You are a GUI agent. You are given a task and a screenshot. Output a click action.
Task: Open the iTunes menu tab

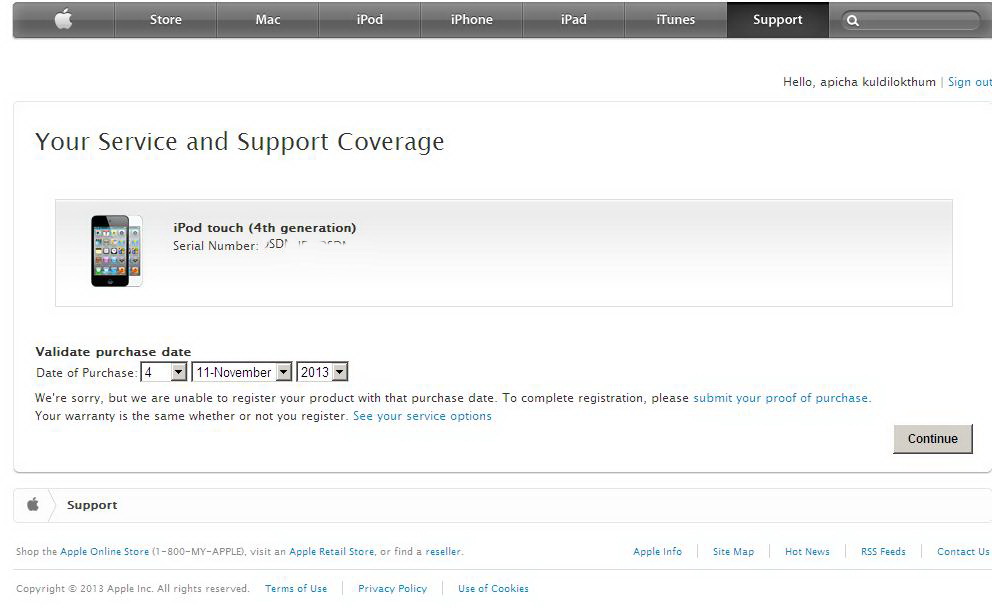point(675,20)
